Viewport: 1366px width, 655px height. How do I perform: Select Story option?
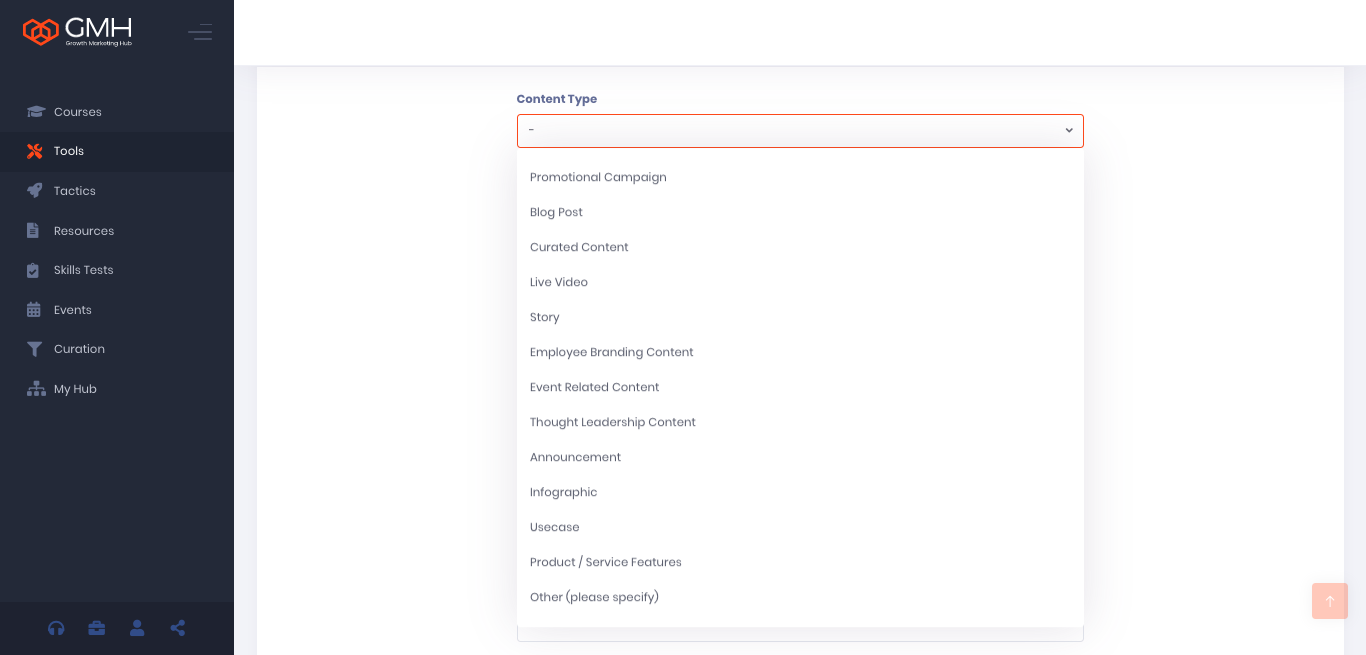point(800,317)
